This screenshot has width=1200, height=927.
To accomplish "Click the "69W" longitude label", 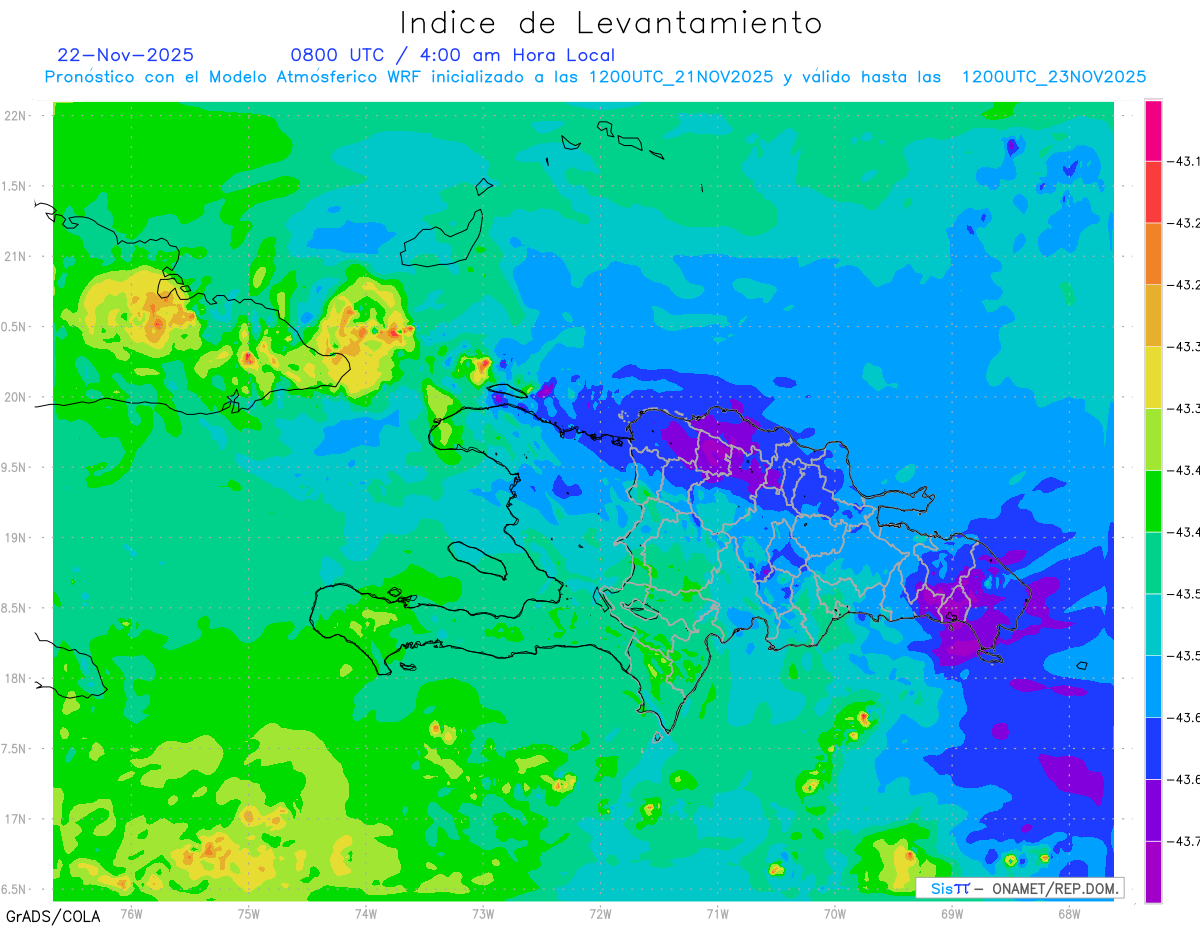I will pyautogui.click(x=951, y=913).
